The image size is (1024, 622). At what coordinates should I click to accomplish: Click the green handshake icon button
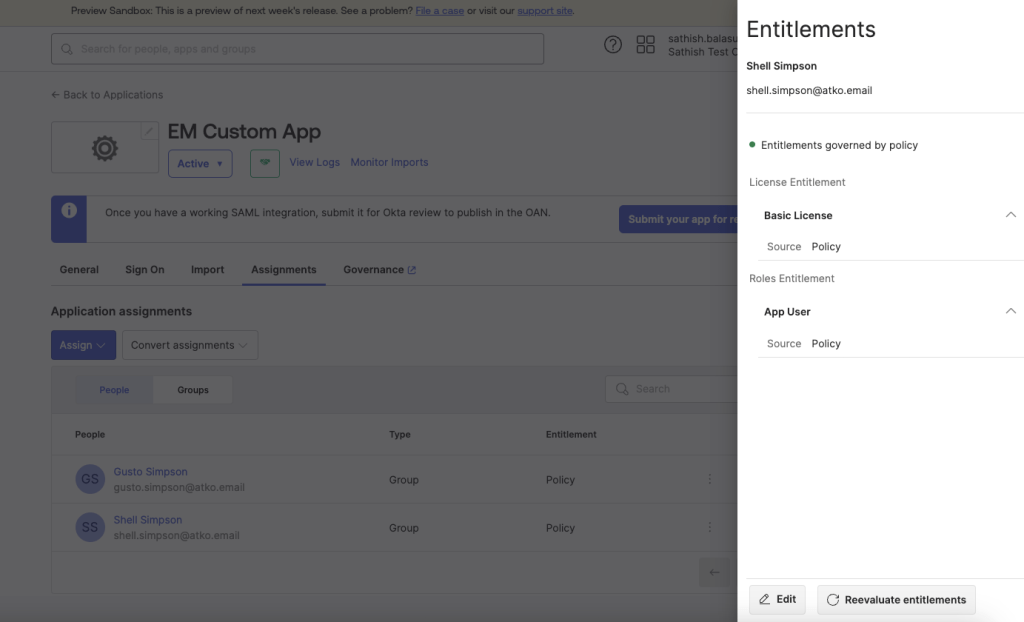point(264,163)
